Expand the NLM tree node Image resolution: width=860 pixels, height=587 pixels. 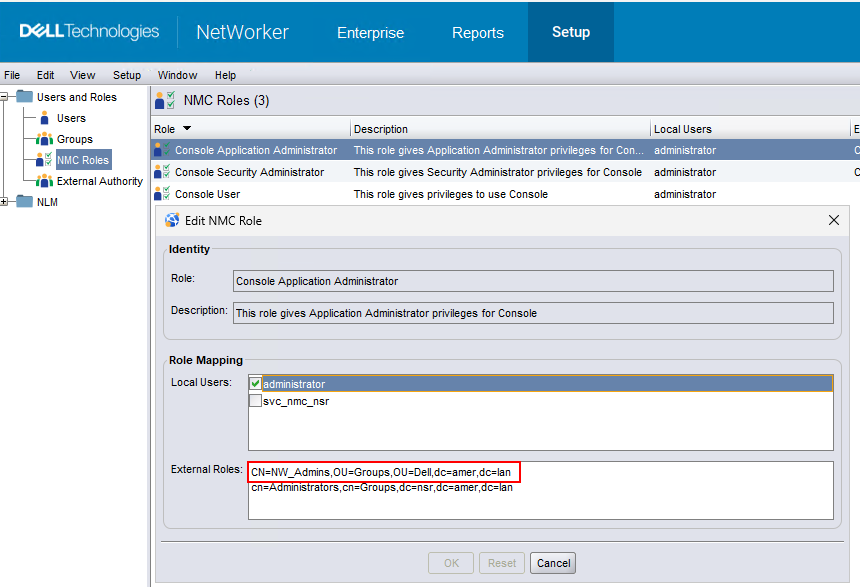[x=4, y=201]
